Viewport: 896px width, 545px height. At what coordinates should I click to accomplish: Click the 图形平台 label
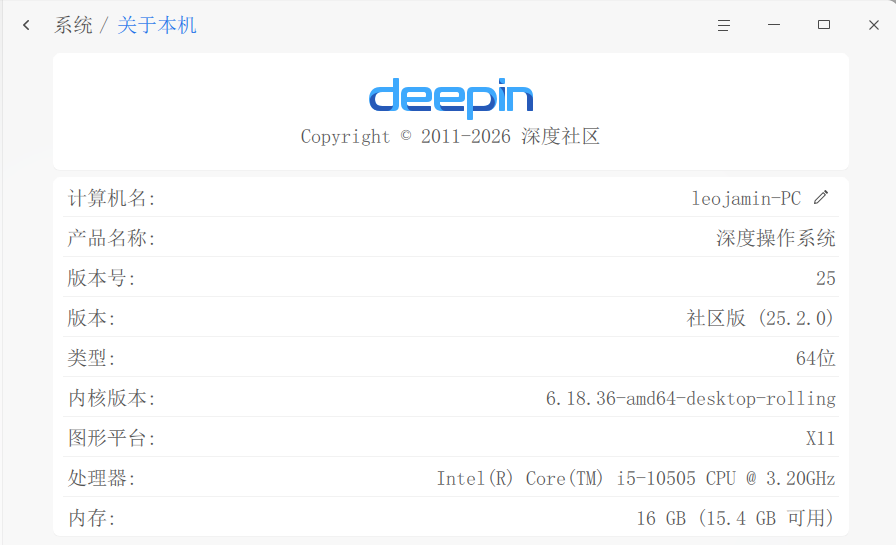coord(111,438)
